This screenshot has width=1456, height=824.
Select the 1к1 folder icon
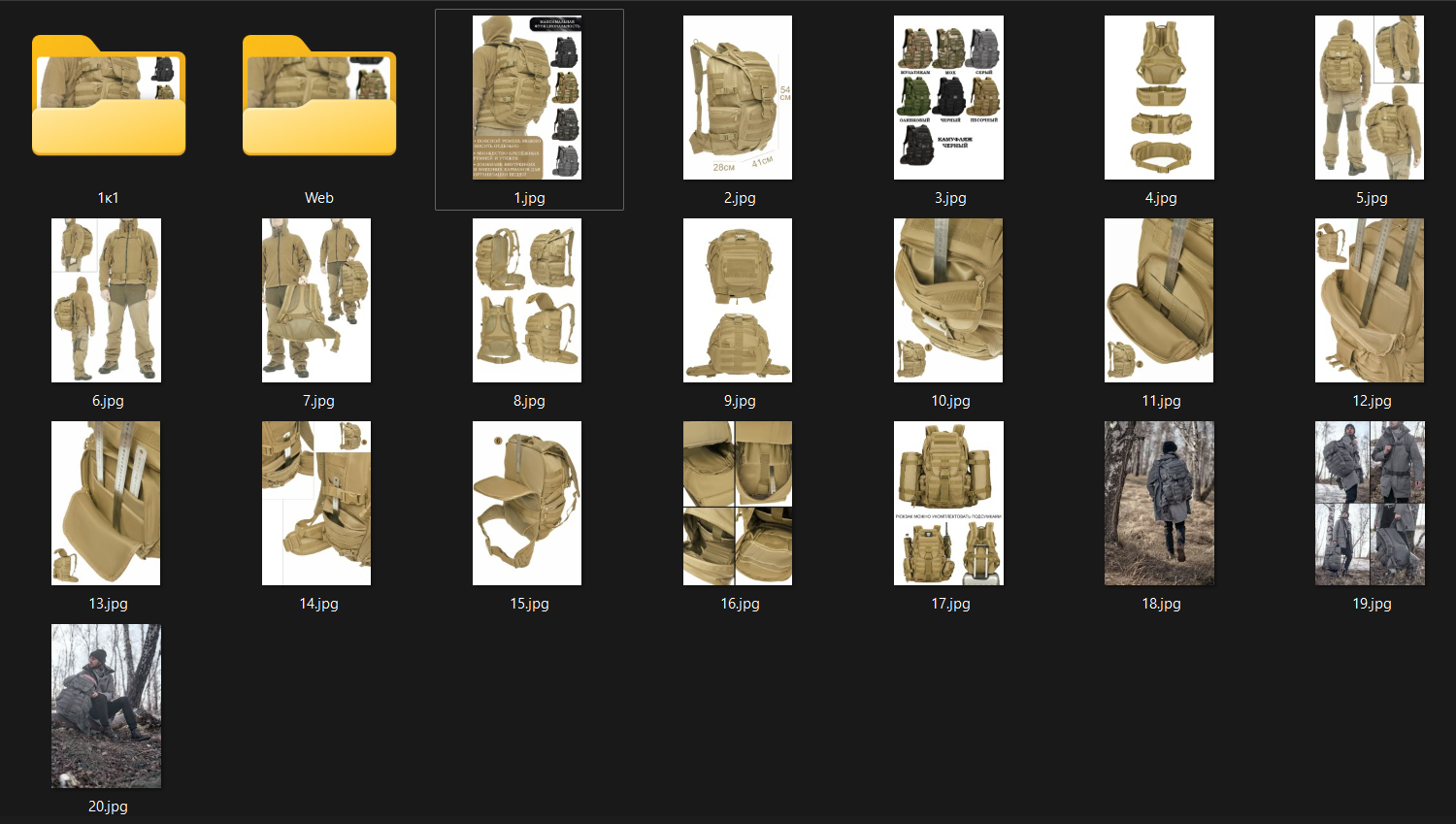(108, 97)
